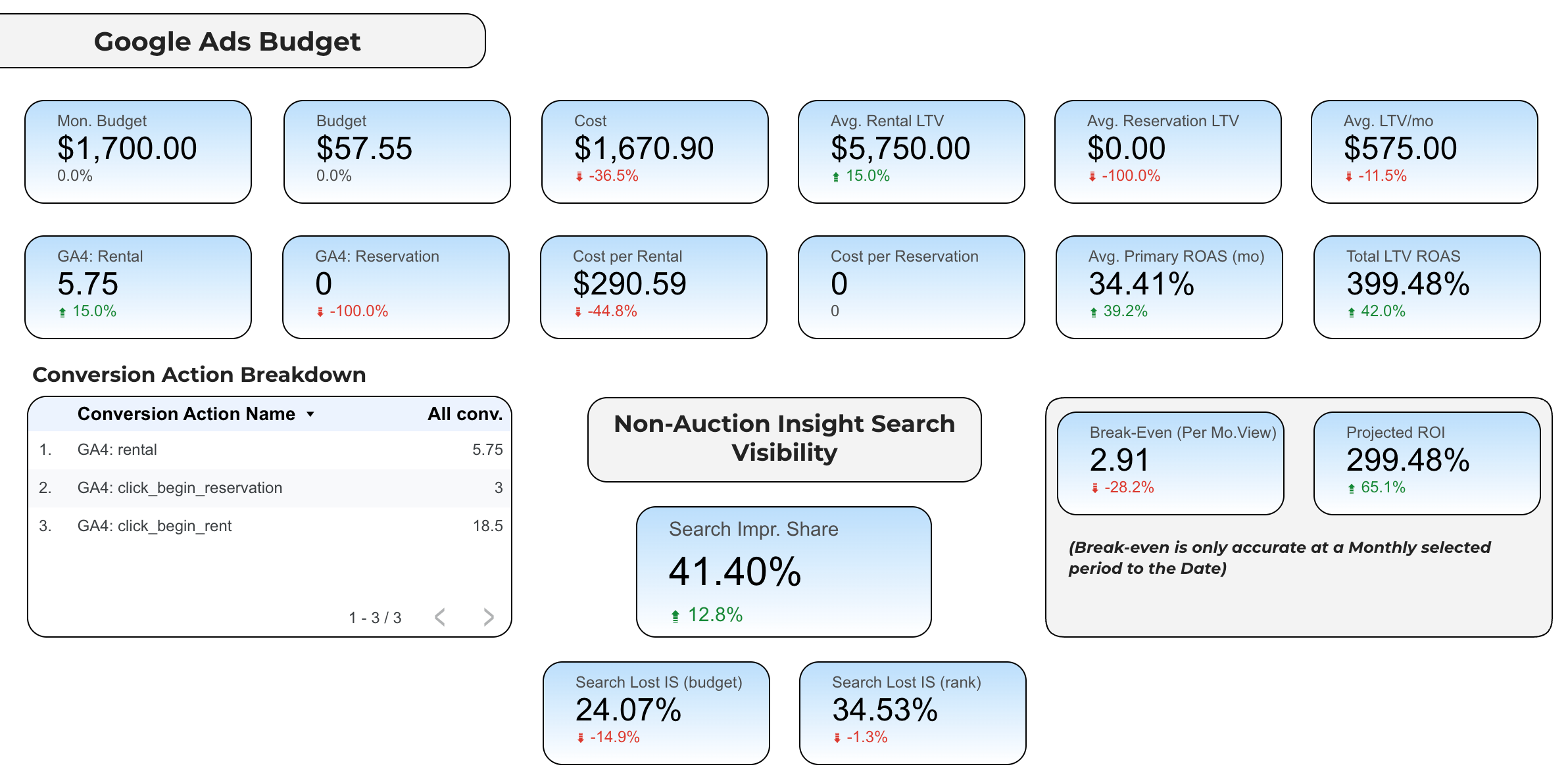1568x777 pixels.
Task: Select the GA4: click_begin_reservation row
Action: (x=270, y=488)
